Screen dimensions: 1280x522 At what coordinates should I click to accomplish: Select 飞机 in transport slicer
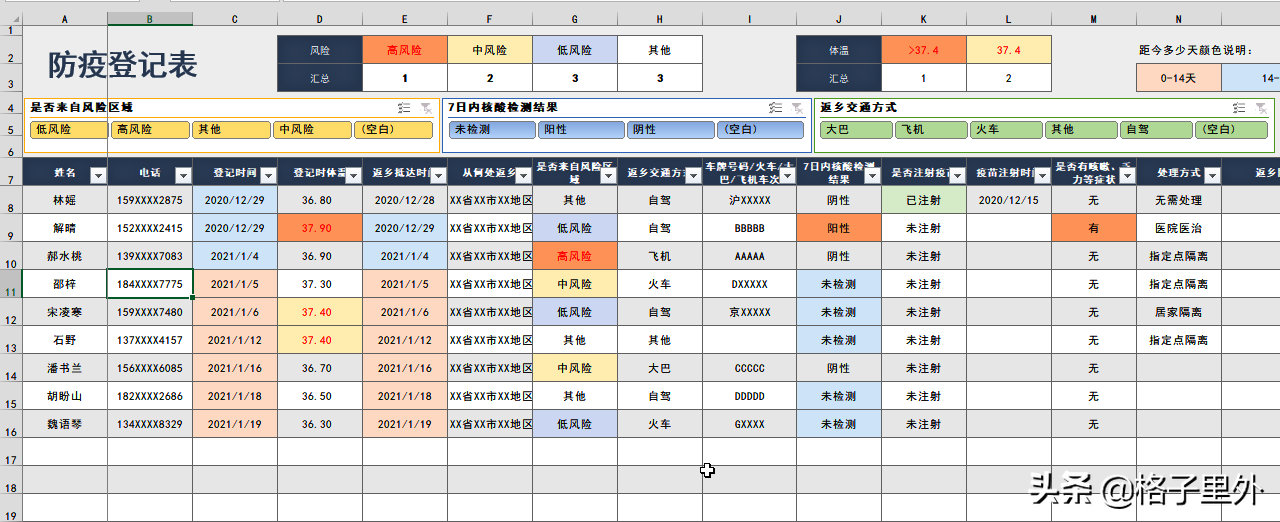(931, 129)
